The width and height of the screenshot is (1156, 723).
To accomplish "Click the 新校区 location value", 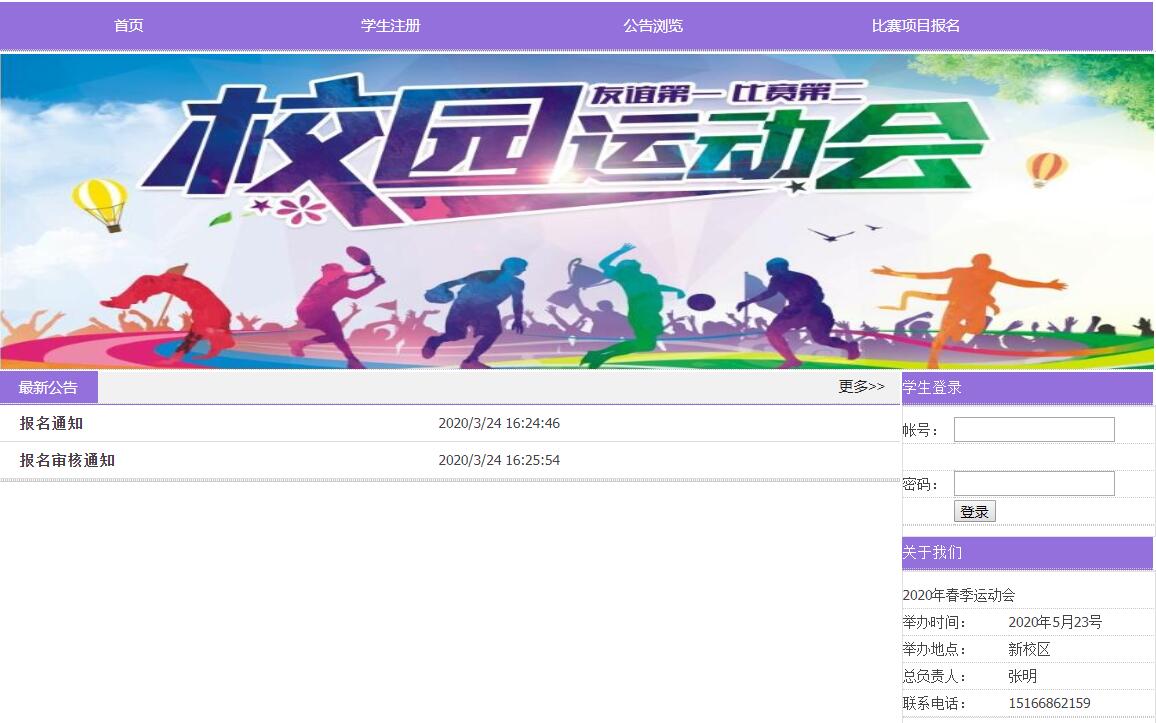I will click(1029, 649).
